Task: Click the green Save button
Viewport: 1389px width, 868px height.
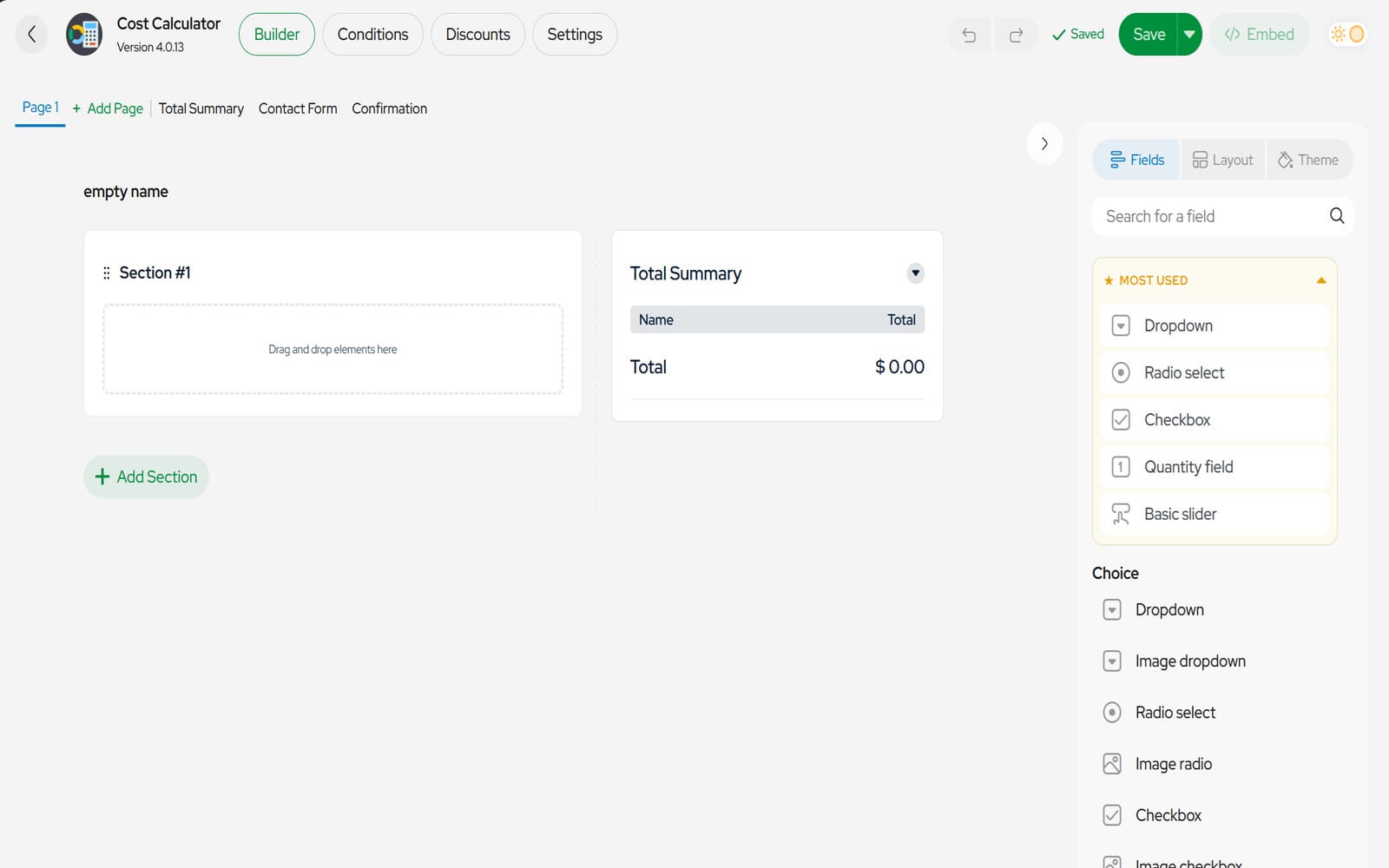Action: (x=1149, y=35)
